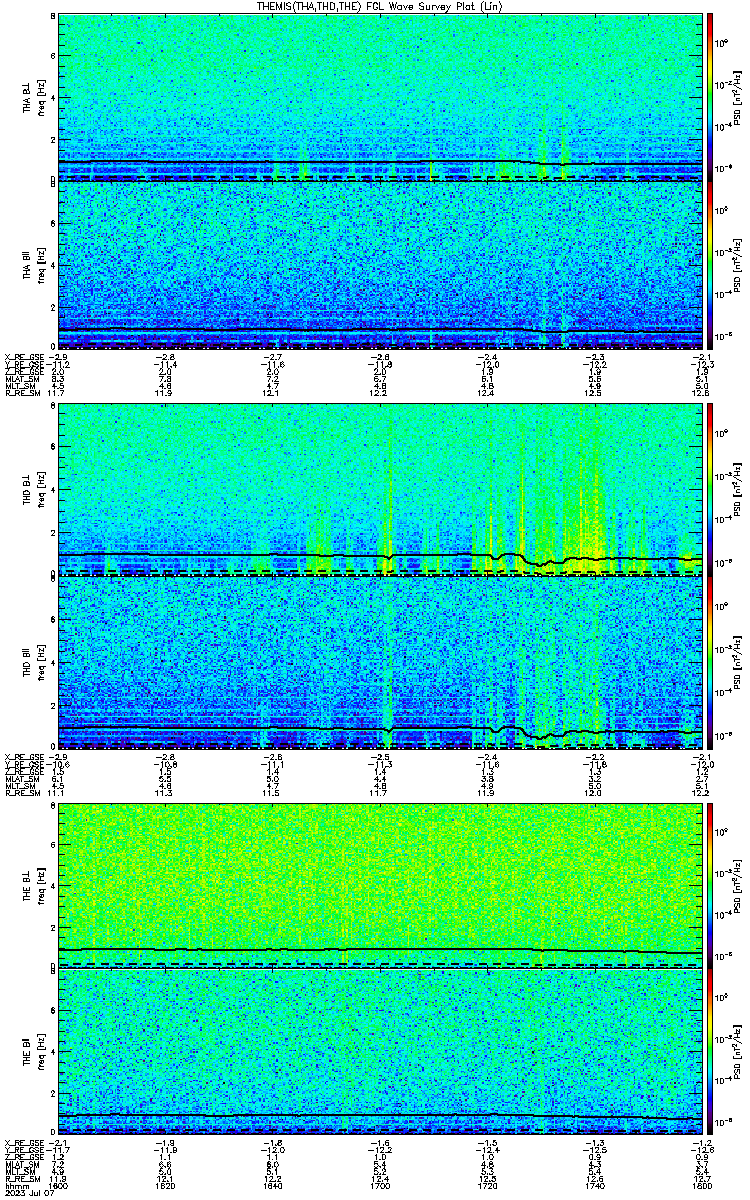750x1200 pixels.
Task: Click the PSD color bar beside THA B-parallel
Action: (711, 265)
